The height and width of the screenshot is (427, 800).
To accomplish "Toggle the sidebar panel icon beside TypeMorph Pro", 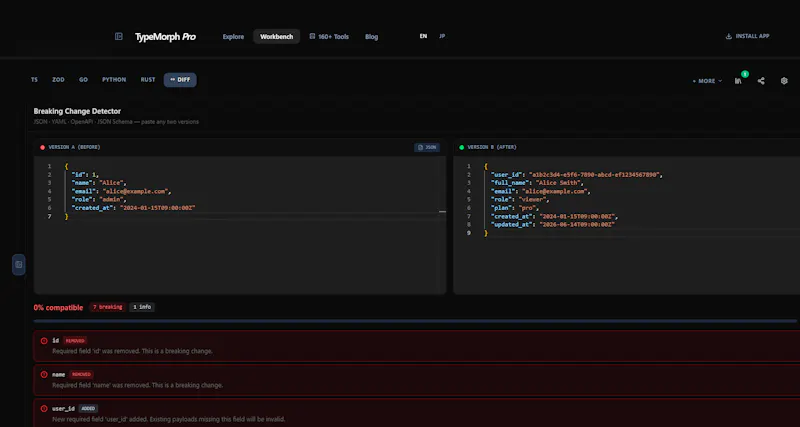I will (118, 36).
